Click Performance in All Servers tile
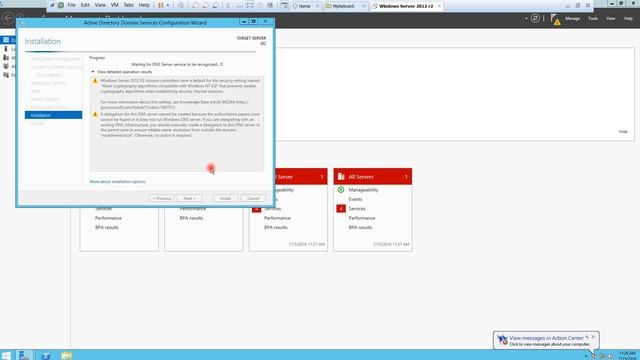 pyautogui.click(x=362, y=218)
